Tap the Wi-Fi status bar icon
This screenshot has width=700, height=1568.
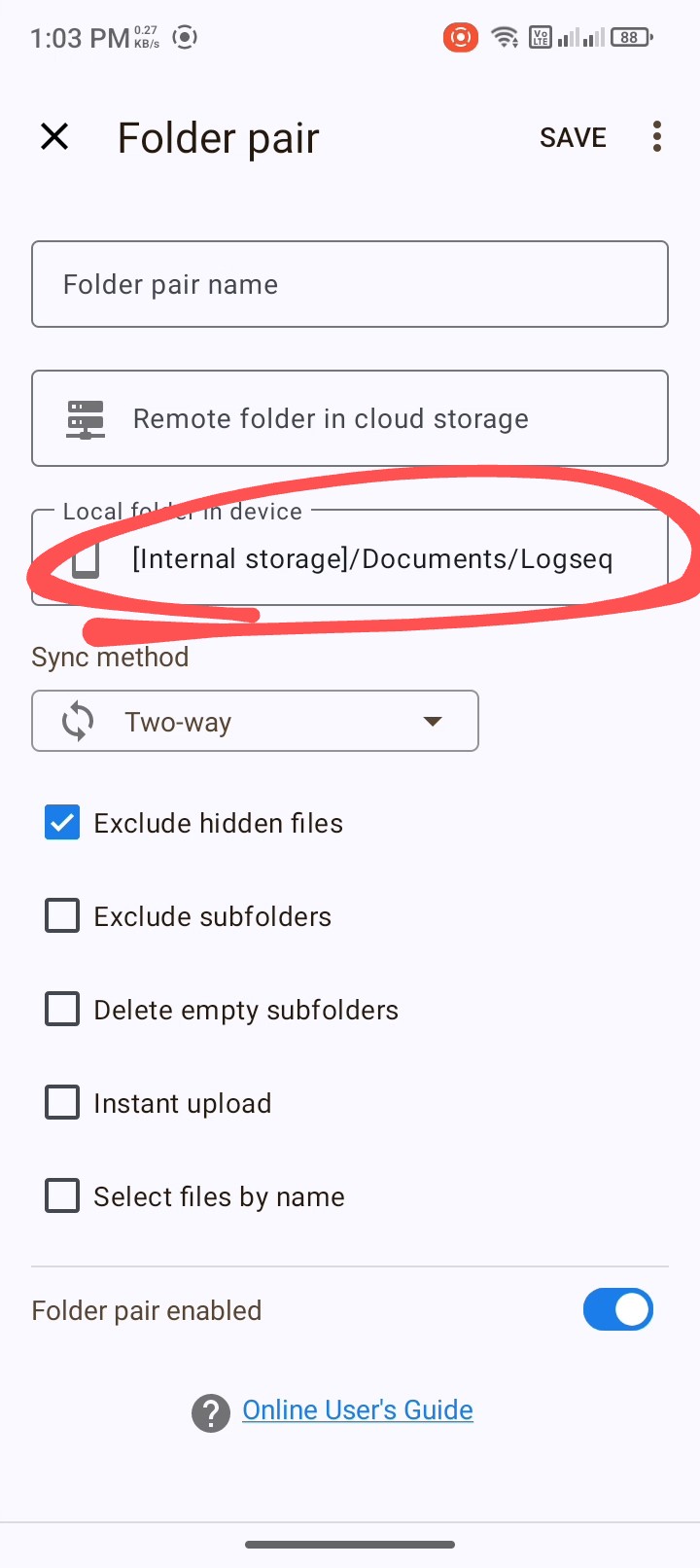pos(505,38)
